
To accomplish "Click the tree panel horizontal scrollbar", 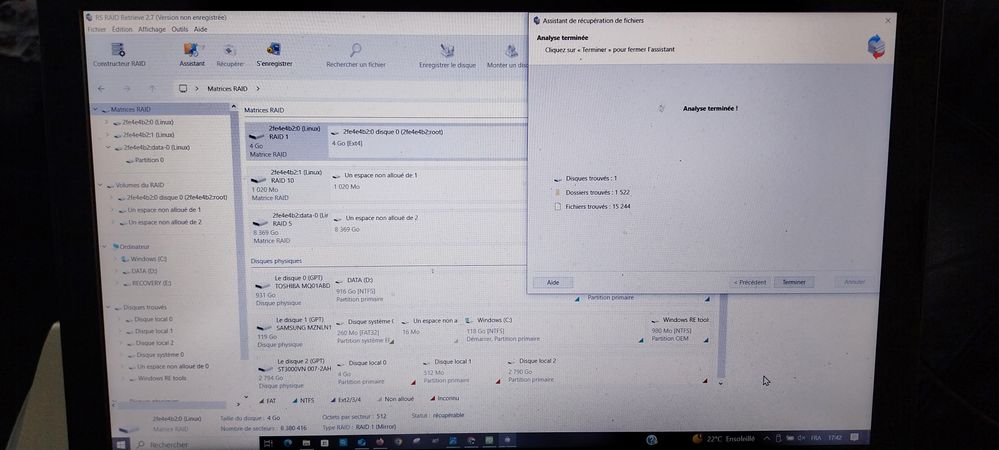I will tap(170, 404).
